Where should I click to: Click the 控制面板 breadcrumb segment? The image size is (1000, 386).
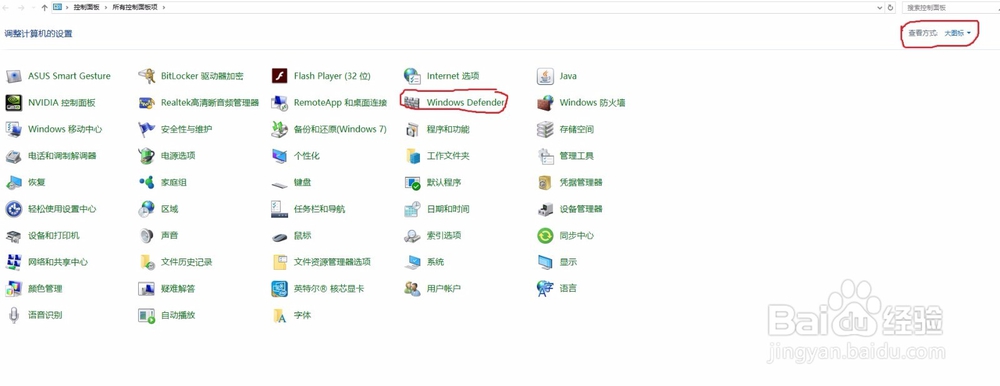[86, 8]
